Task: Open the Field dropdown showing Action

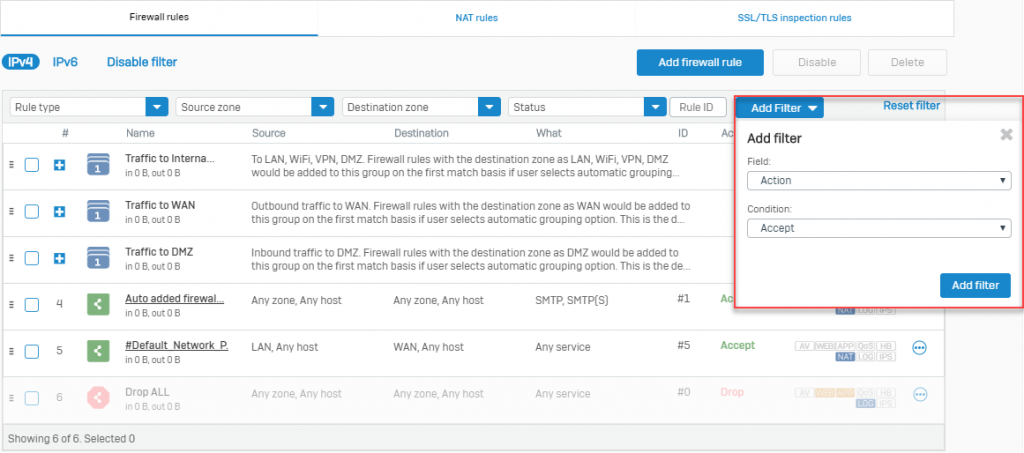Action: click(879, 181)
